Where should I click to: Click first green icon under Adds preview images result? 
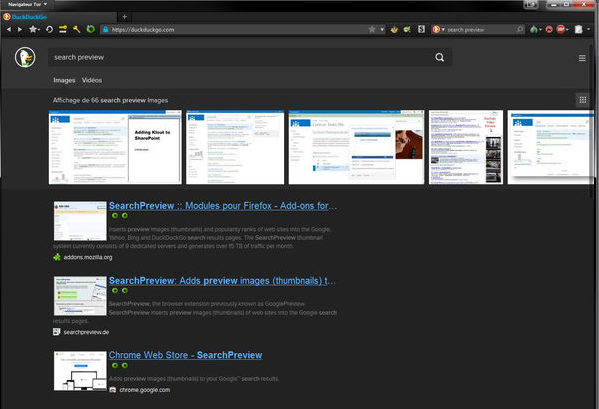[115, 291]
